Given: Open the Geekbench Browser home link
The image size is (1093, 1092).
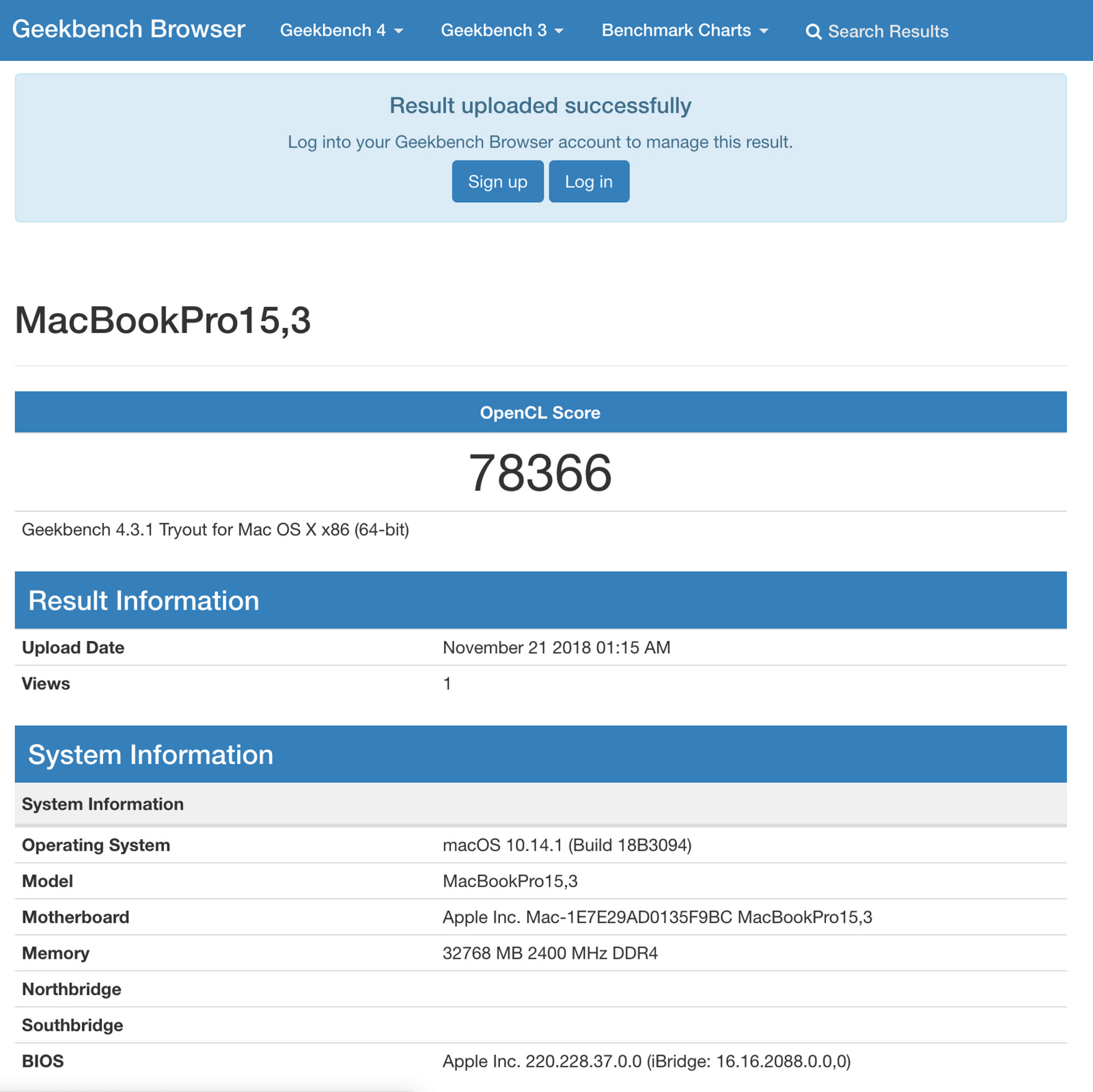Looking at the screenshot, I should [x=128, y=29].
